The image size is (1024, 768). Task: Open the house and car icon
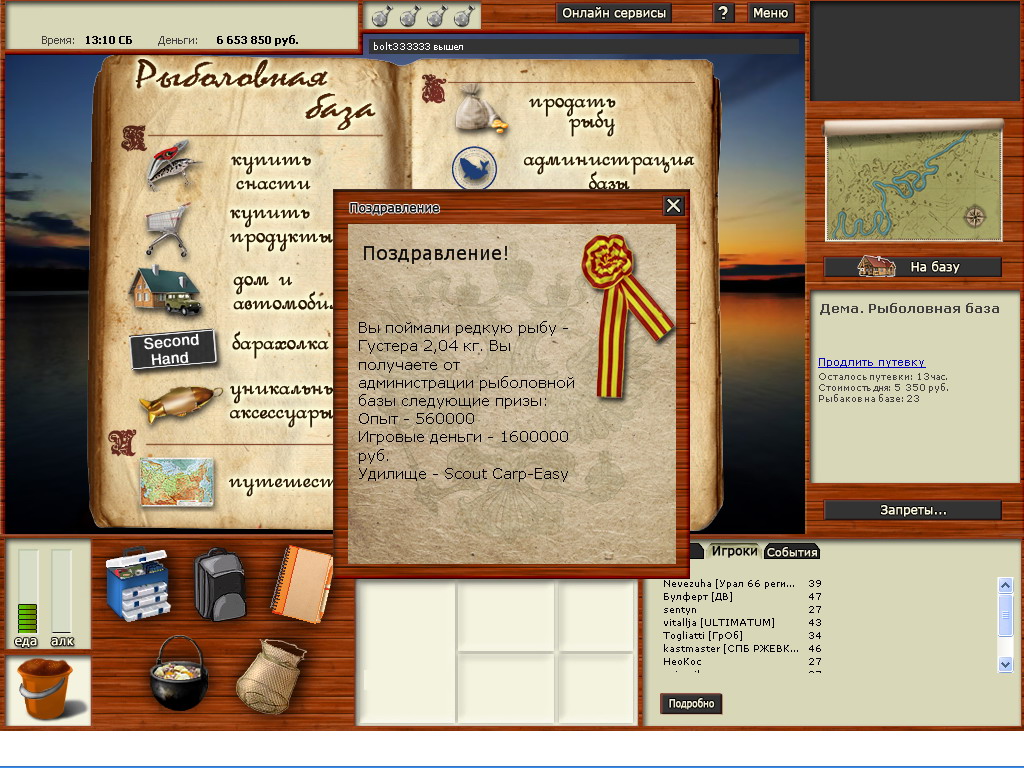pos(166,291)
